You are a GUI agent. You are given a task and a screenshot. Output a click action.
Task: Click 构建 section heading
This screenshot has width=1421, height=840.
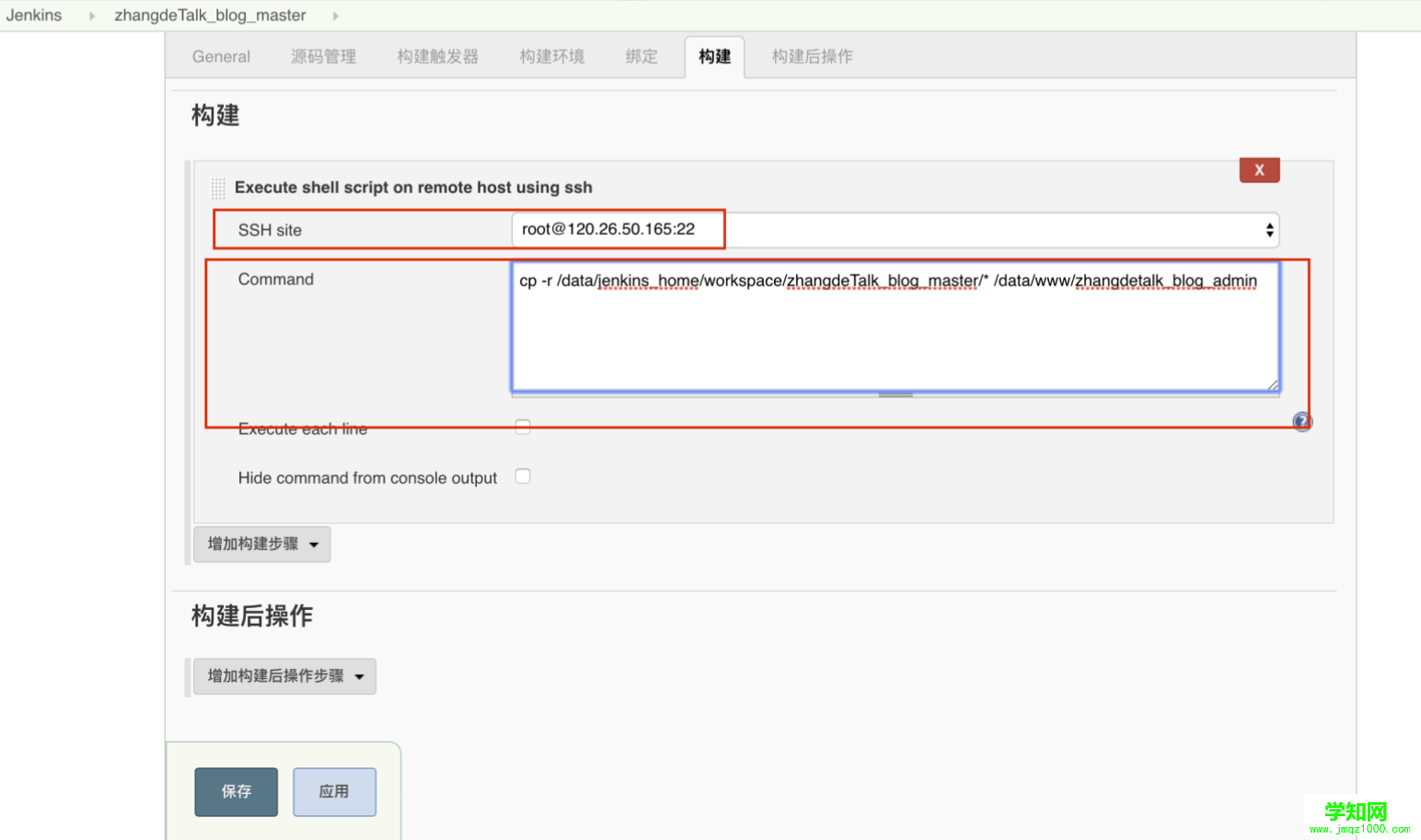click(215, 115)
